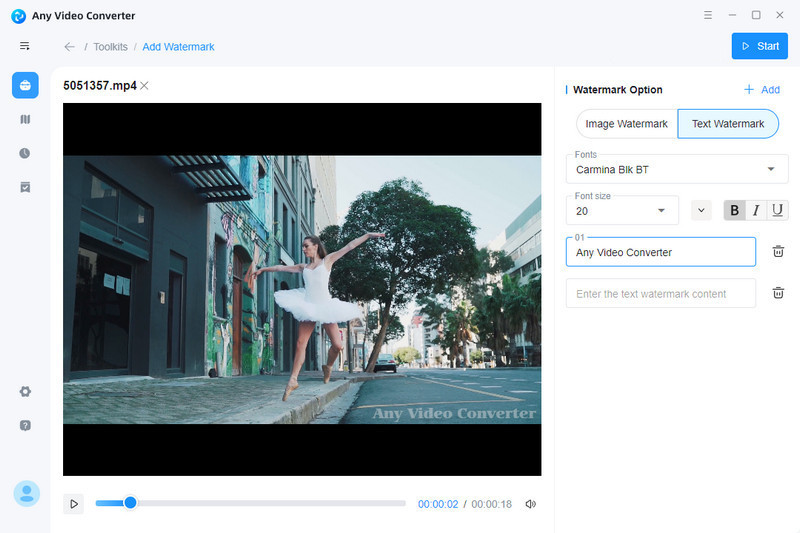The width and height of the screenshot is (800, 533).
Task: Click the playback progress slider handle
Action: tap(131, 503)
